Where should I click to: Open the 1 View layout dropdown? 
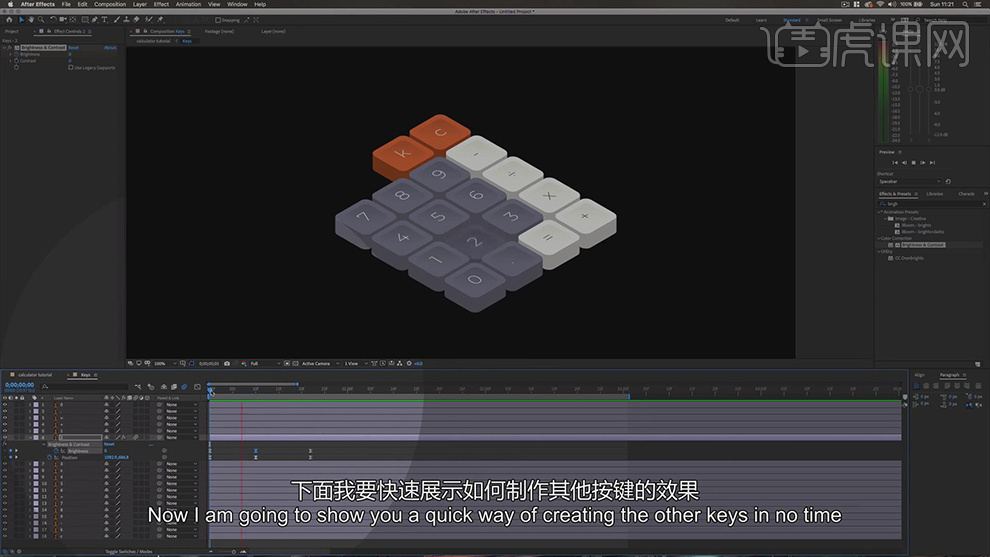355,364
